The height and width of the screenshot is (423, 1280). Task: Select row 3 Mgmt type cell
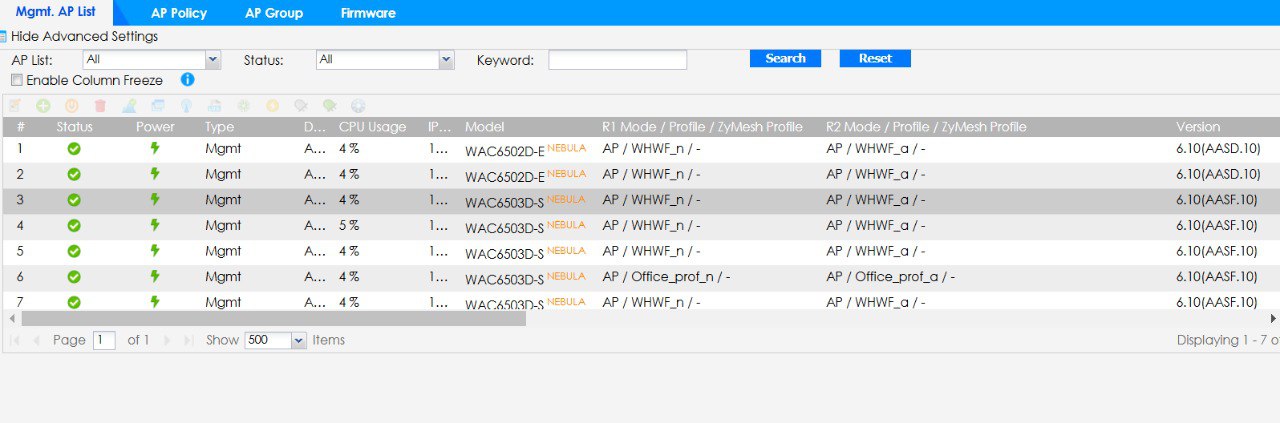(x=223, y=200)
